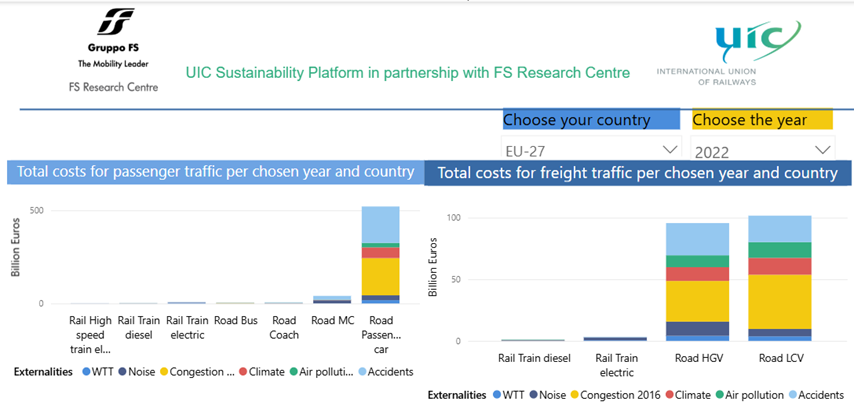This screenshot has height=410, width=854.
Task: Open the 2022 year dropdown
Action: pyautogui.click(x=762, y=150)
